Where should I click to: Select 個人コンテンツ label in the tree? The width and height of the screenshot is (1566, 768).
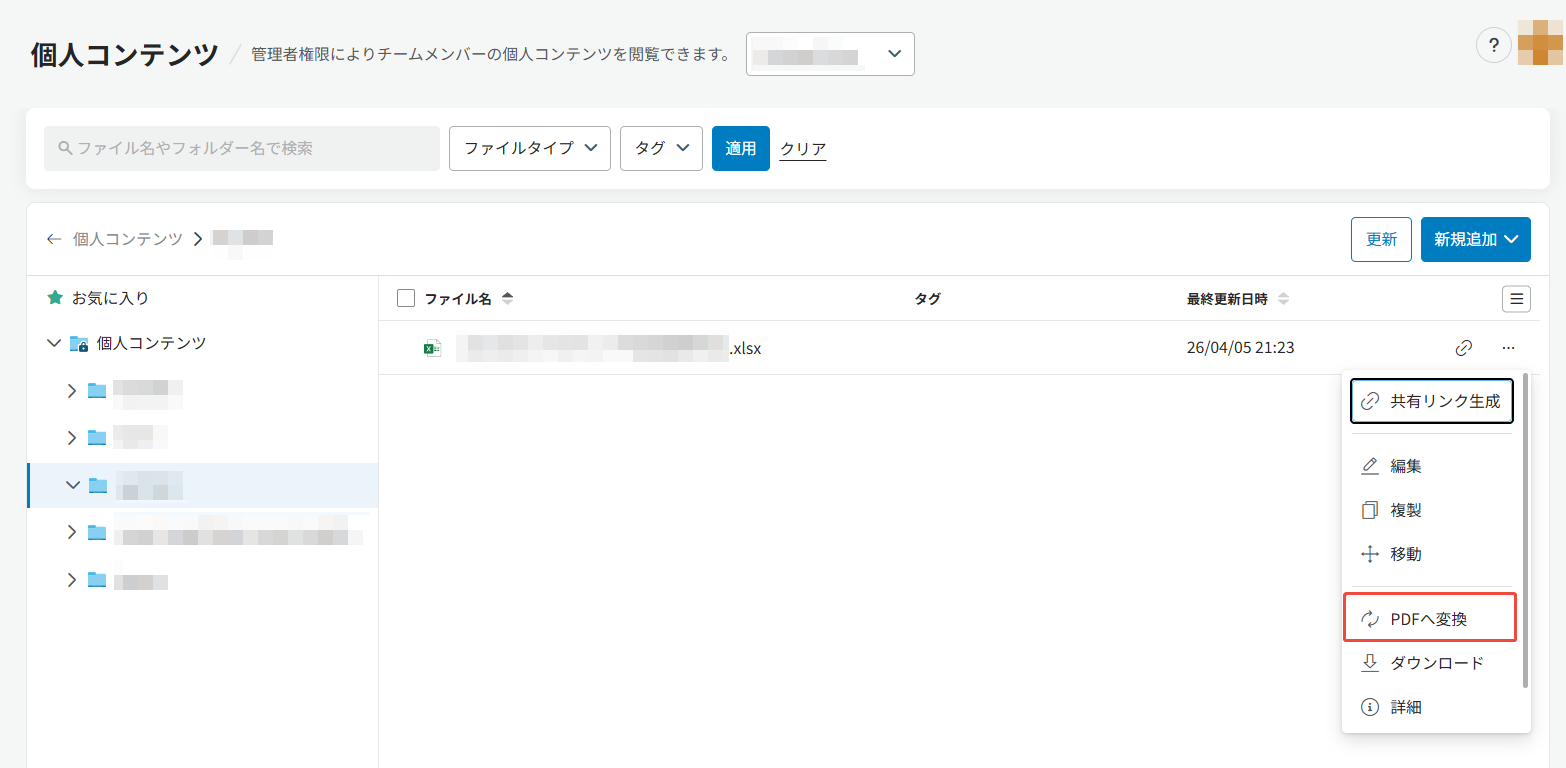[x=151, y=343]
